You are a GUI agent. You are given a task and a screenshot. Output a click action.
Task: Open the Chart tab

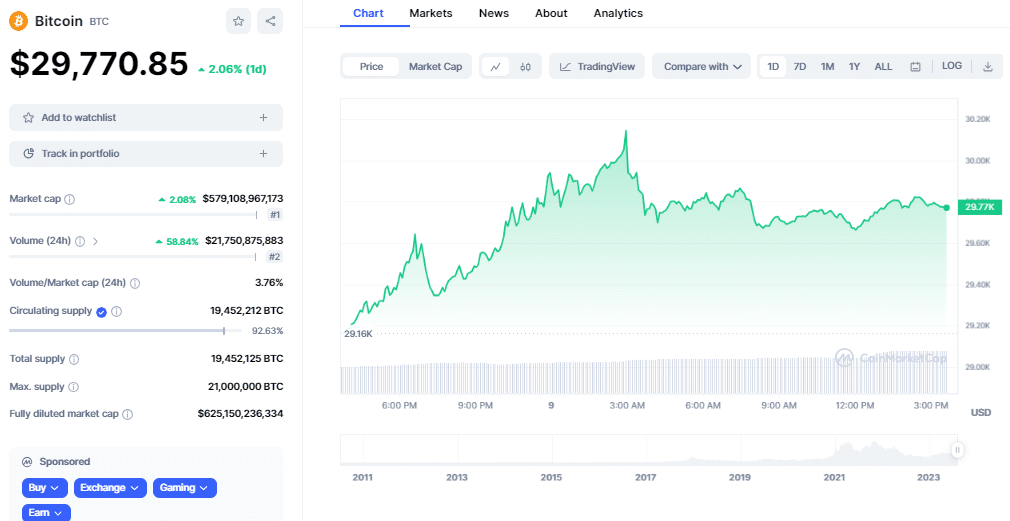pos(368,13)
